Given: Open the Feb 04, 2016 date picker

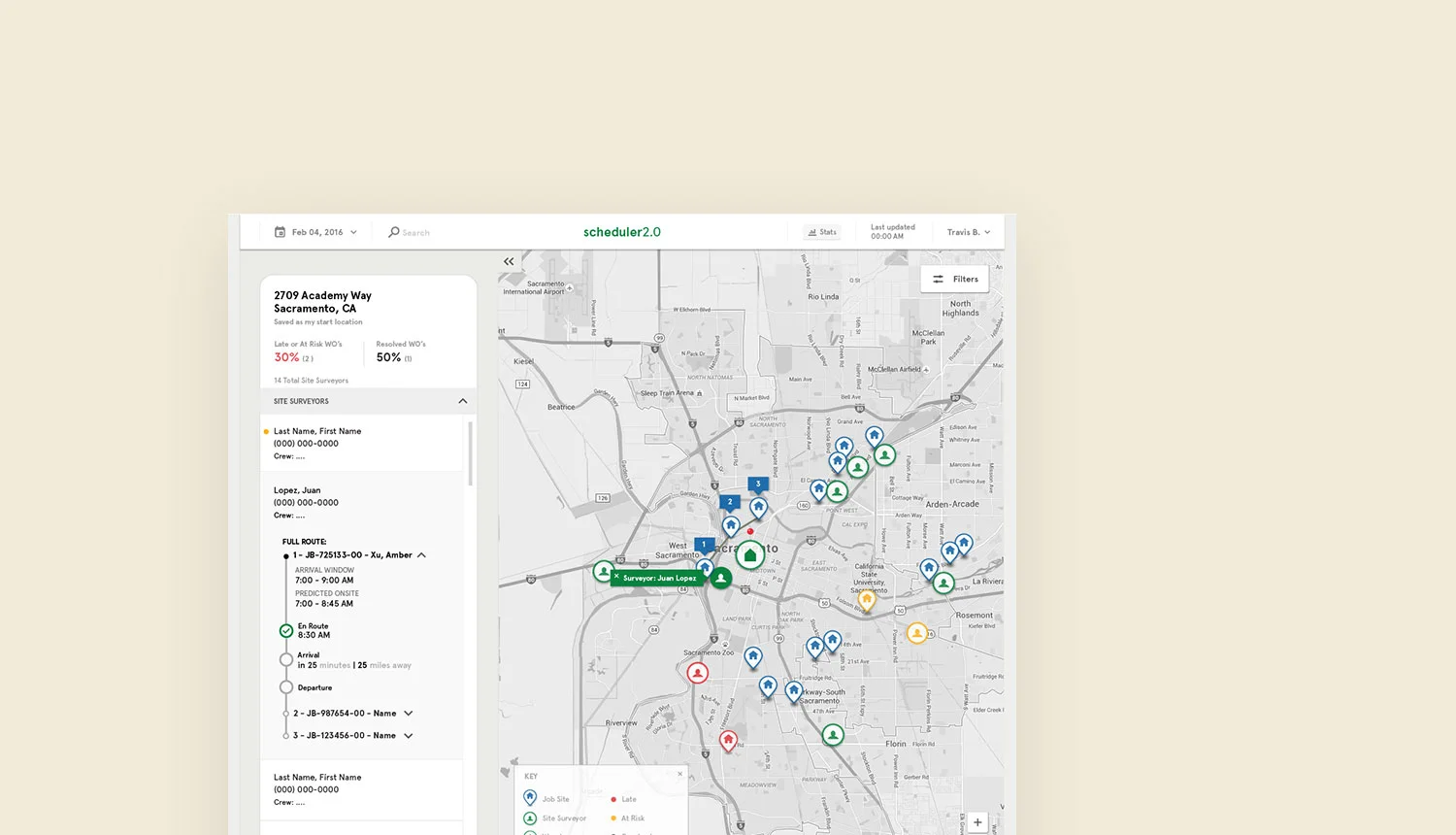Looking at the screenshot, I should (316, 232).
